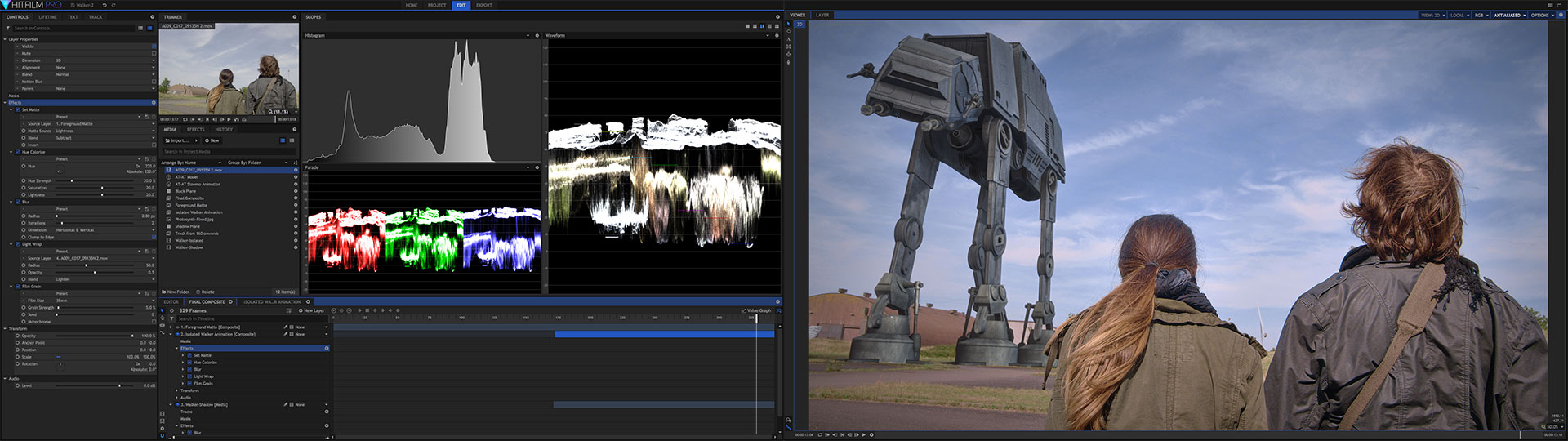Open the Export screen tab
Image resolution: width=1568 pixels, height=441 pixels.
pos(484,5)
